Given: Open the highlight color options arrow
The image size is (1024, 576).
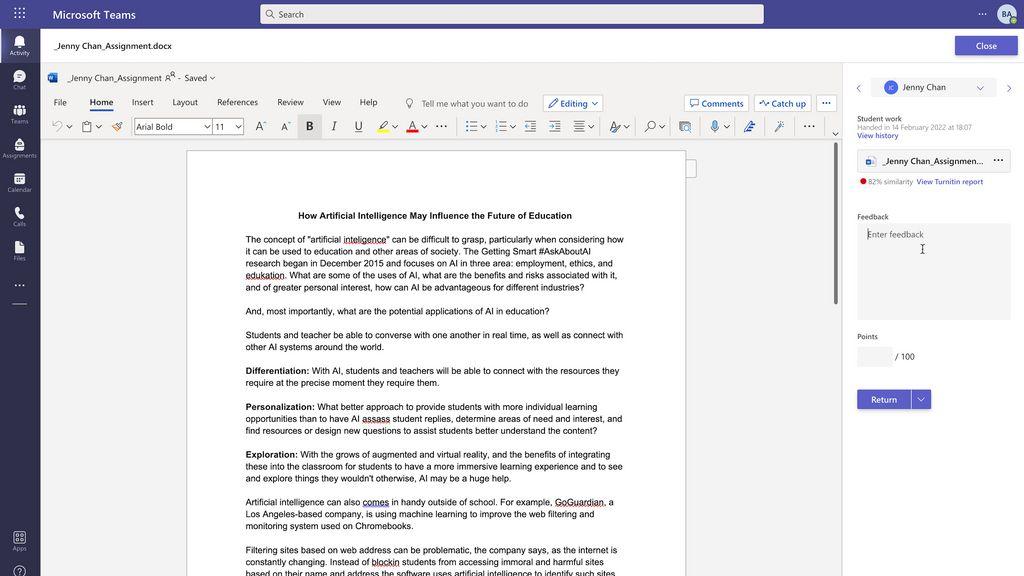Looking at the screenshot, I should point(395,127).
